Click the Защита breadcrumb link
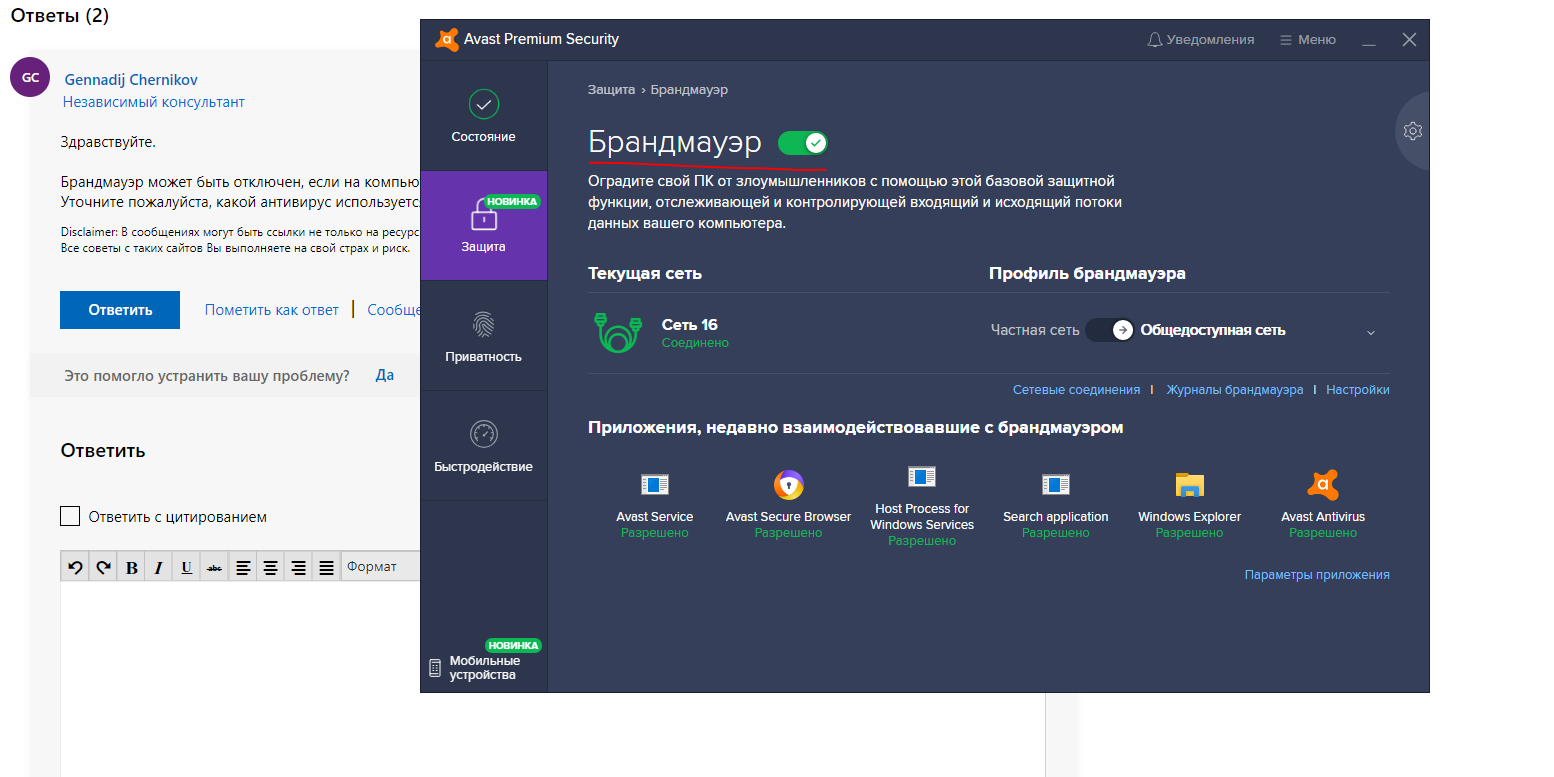The width and height of the screenshot is (1554, 777). tap(611, 90)
